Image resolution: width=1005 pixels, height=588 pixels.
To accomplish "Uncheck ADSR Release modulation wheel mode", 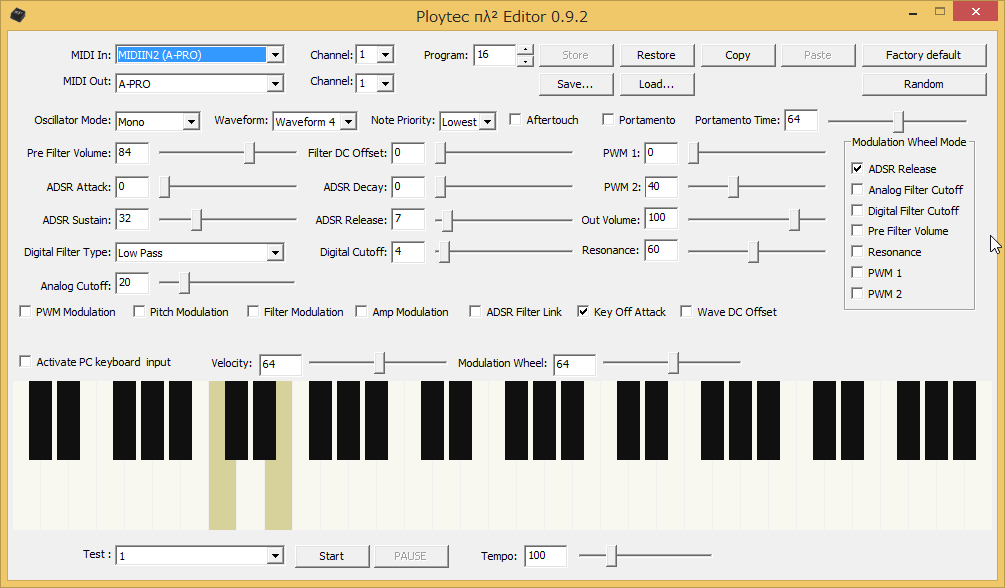I will coord(857,168).
